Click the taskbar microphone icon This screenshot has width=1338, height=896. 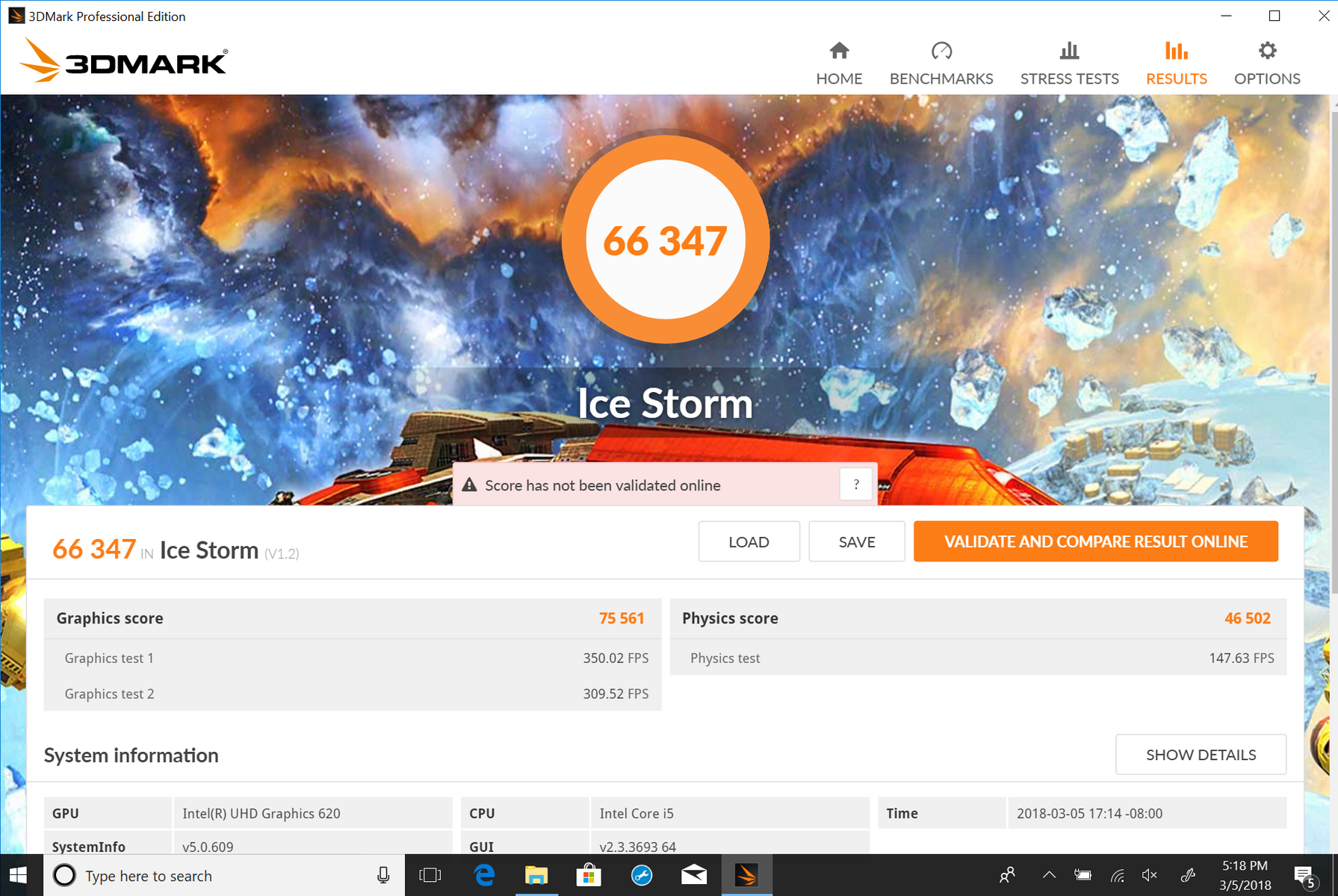coord(383,875)
